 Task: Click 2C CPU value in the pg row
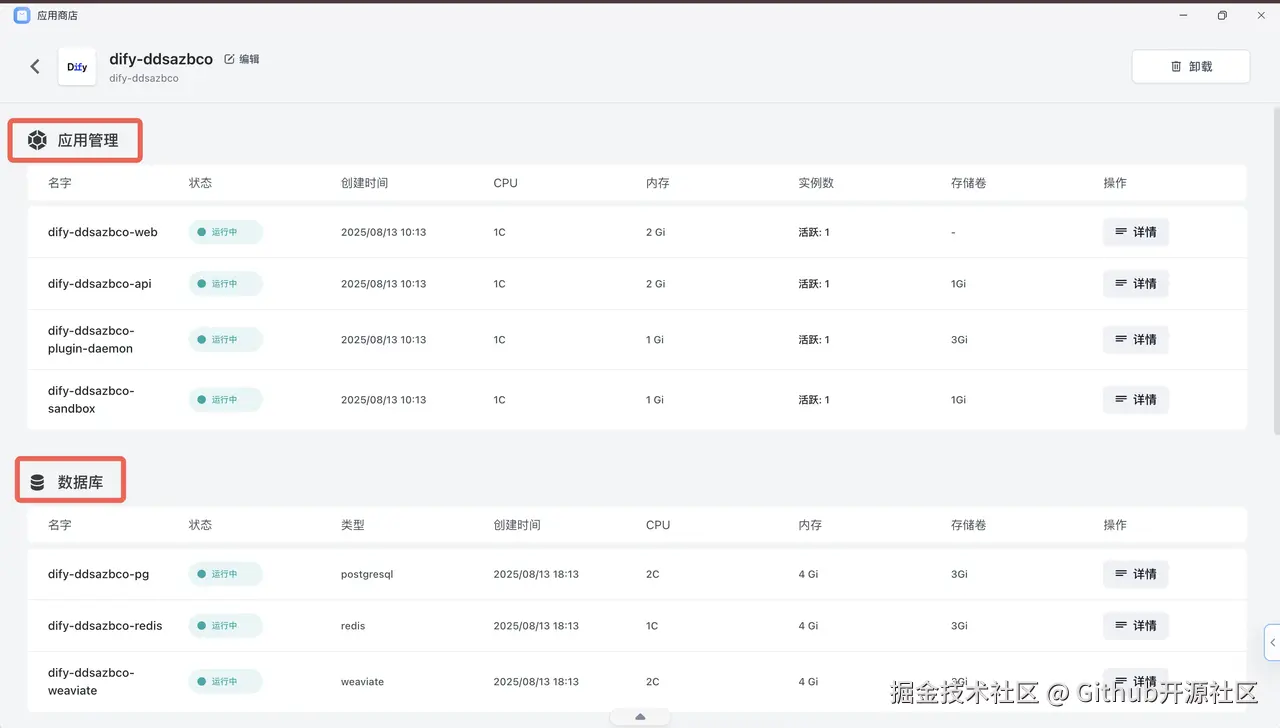point(653,574)
